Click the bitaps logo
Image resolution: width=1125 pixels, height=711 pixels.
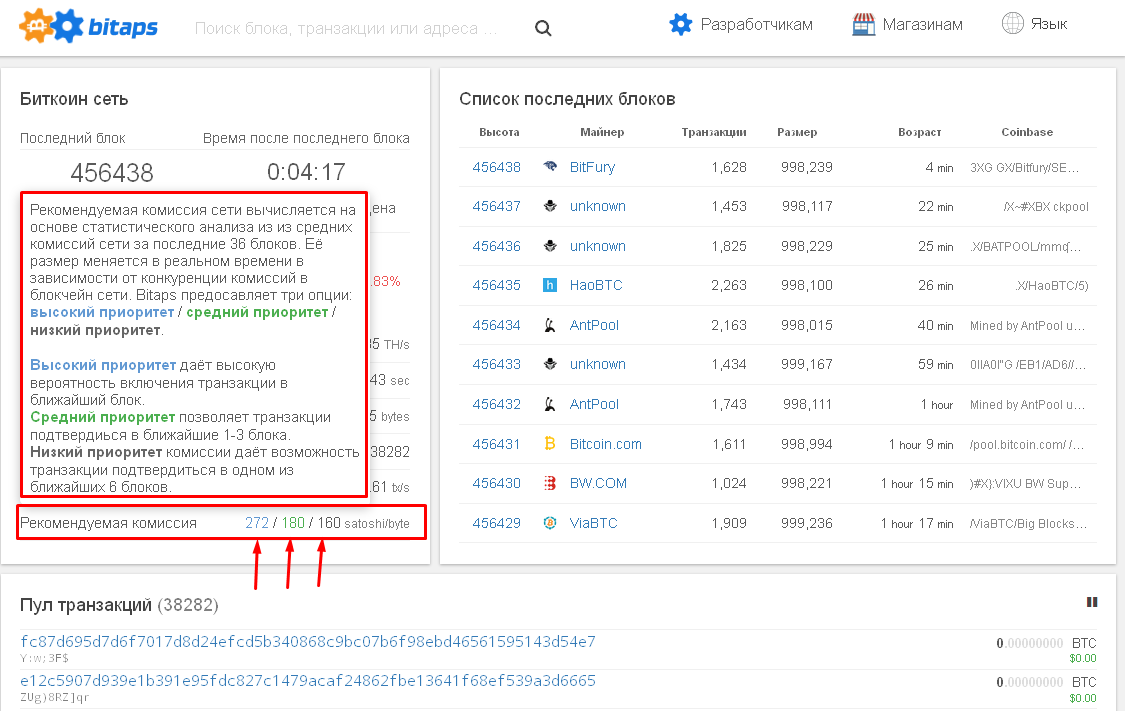(89, 25)
